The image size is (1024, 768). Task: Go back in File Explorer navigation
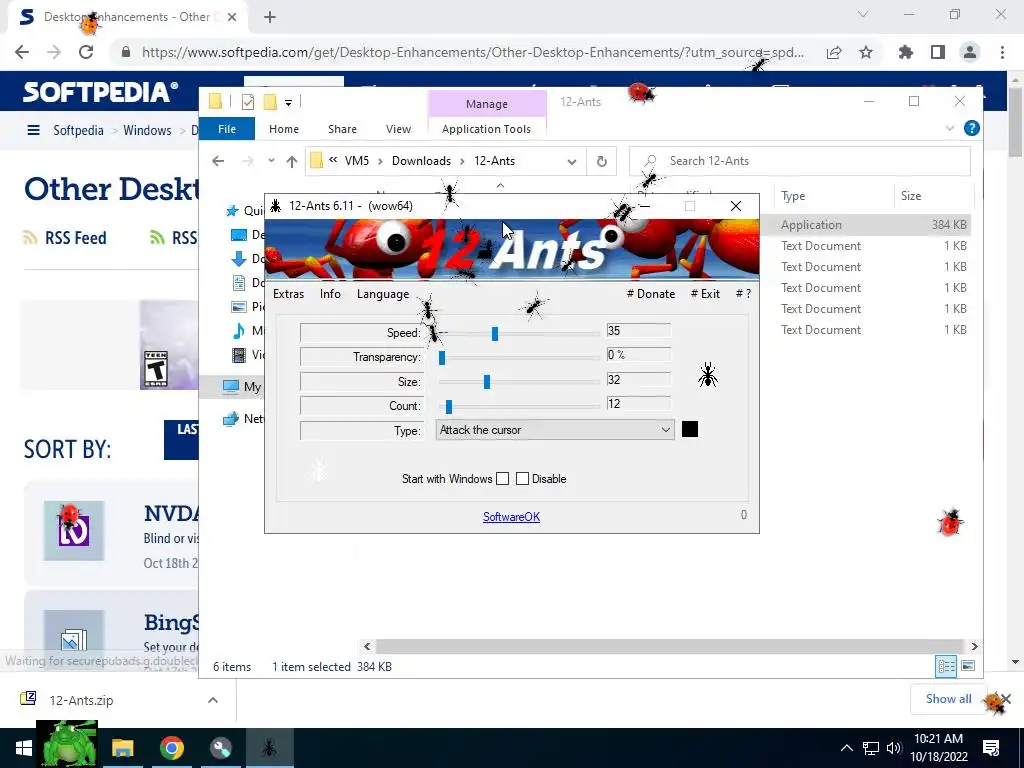[218, 161]
